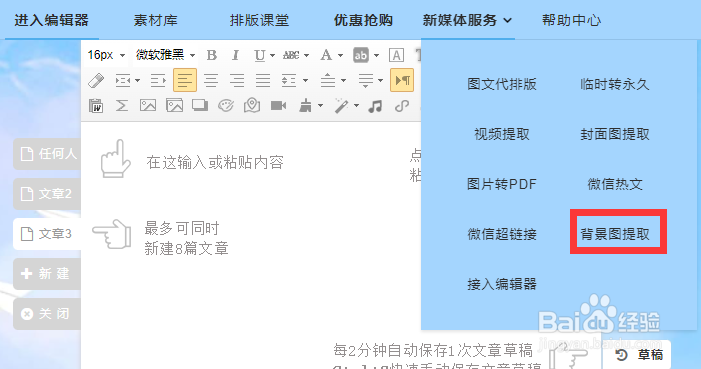Expand the broom tool dropdown arrow
The width and height of the screenshot is (701, 369).
pyautogui.click(x=321, y=106)
